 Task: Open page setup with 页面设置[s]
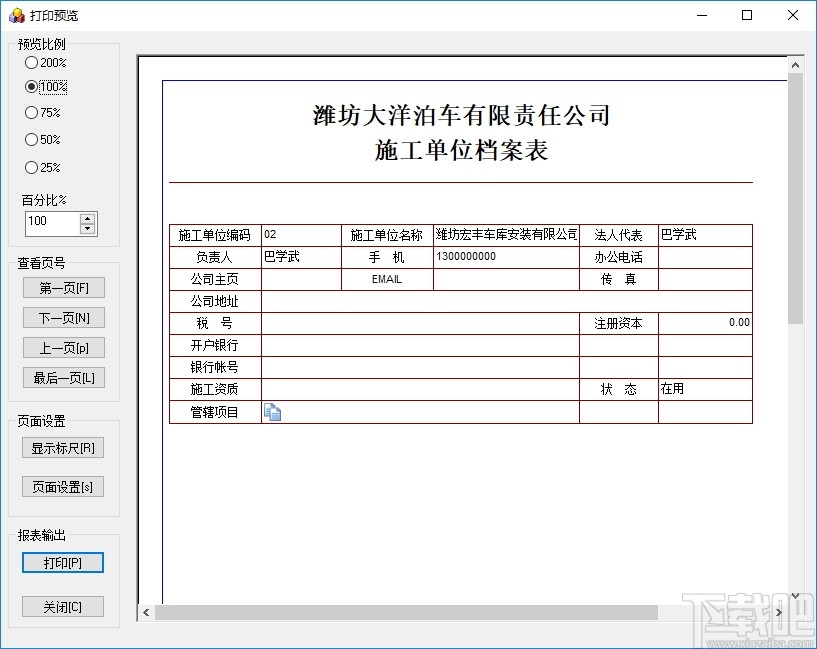(x=62, y=487)
